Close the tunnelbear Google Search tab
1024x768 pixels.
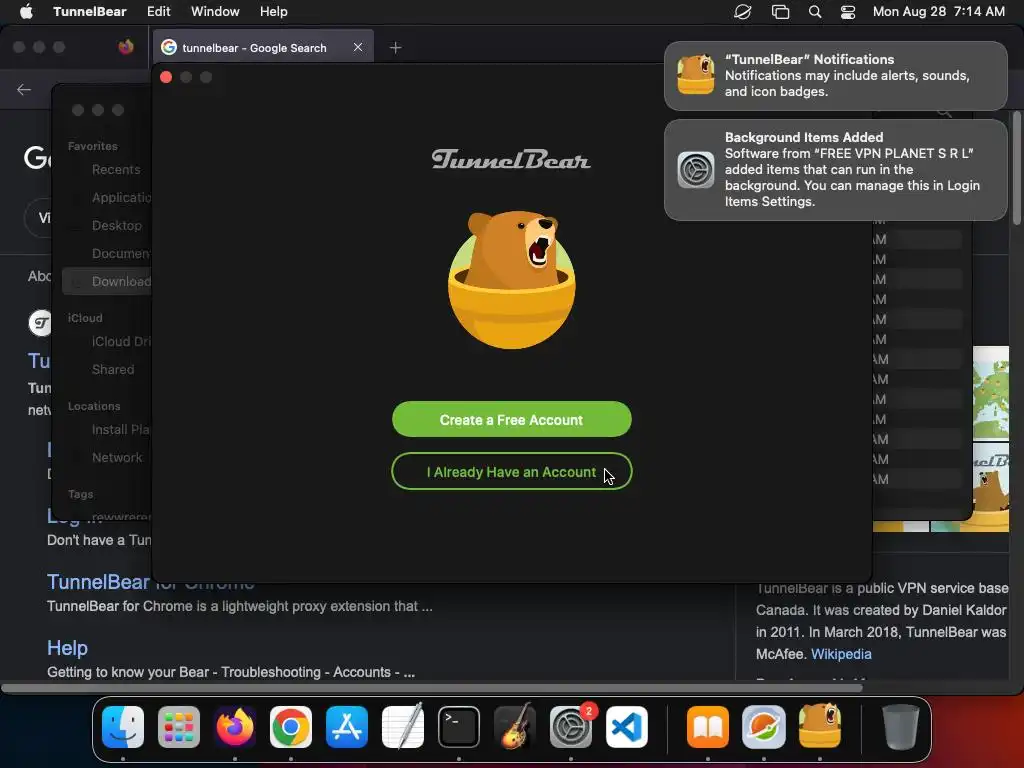tap(358, 47)
